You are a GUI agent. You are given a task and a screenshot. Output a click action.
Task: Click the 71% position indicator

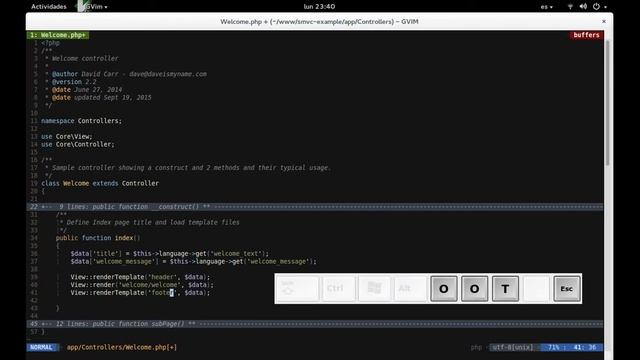[x=553, y=347]
